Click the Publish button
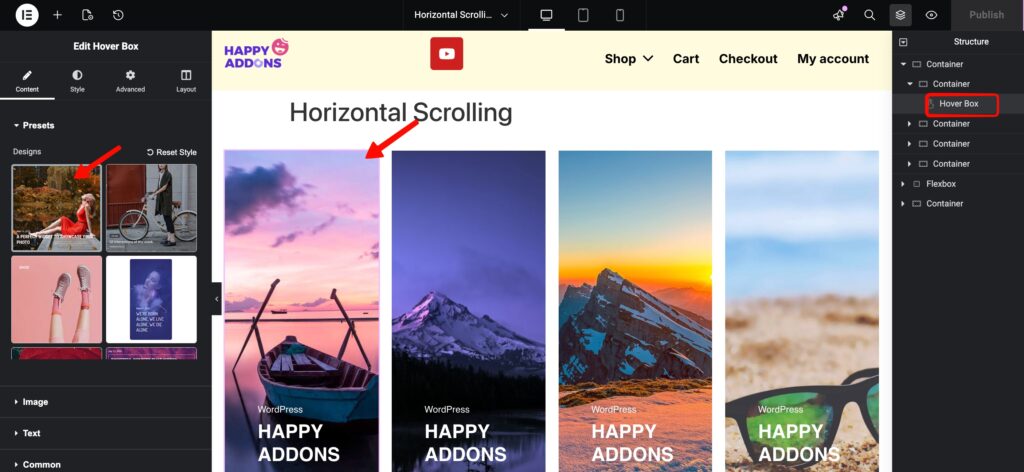This screenshot has height=472, width=1024. (986, 15)
